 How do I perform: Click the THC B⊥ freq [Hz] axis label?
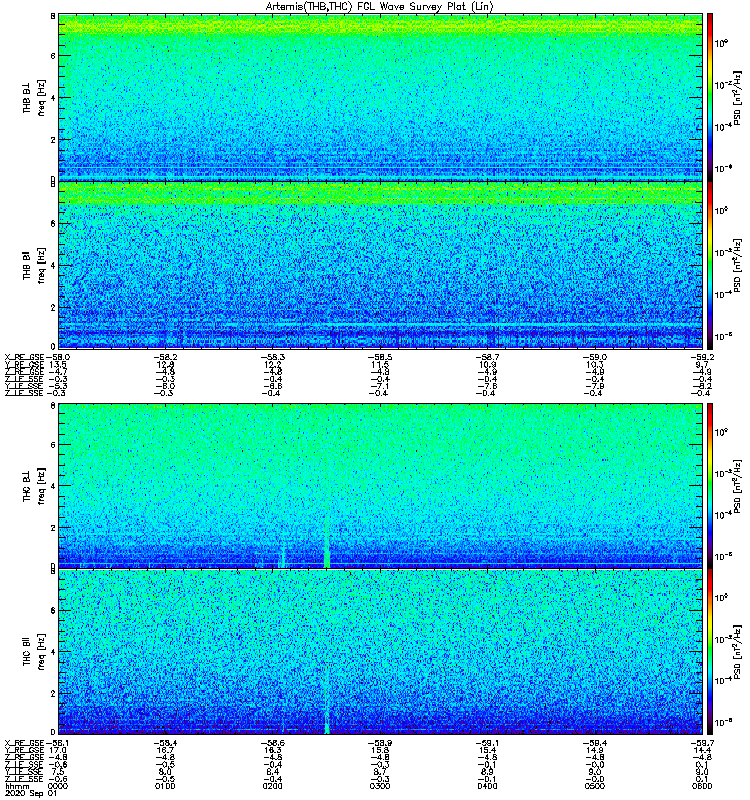(34, 485)
